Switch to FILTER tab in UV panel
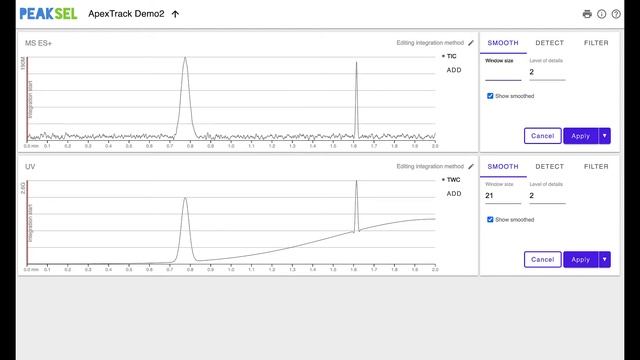 (596, 167)
